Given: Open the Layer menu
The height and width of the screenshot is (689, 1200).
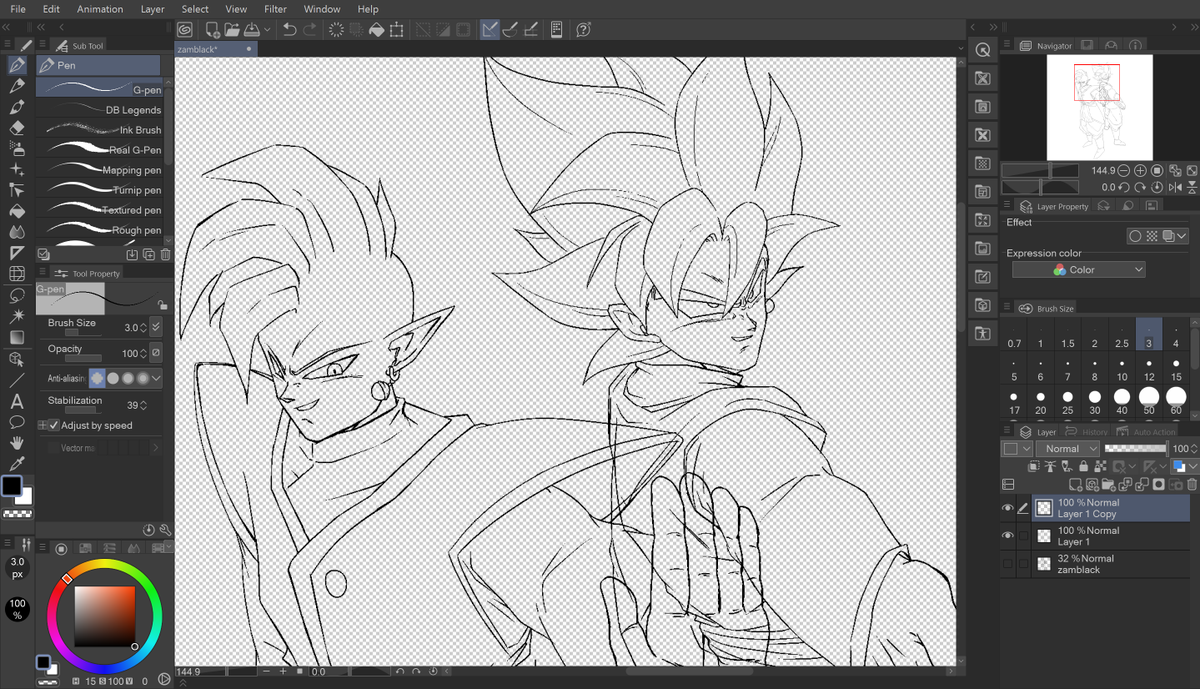Looking at the screenshot, I should coord(152,9).
